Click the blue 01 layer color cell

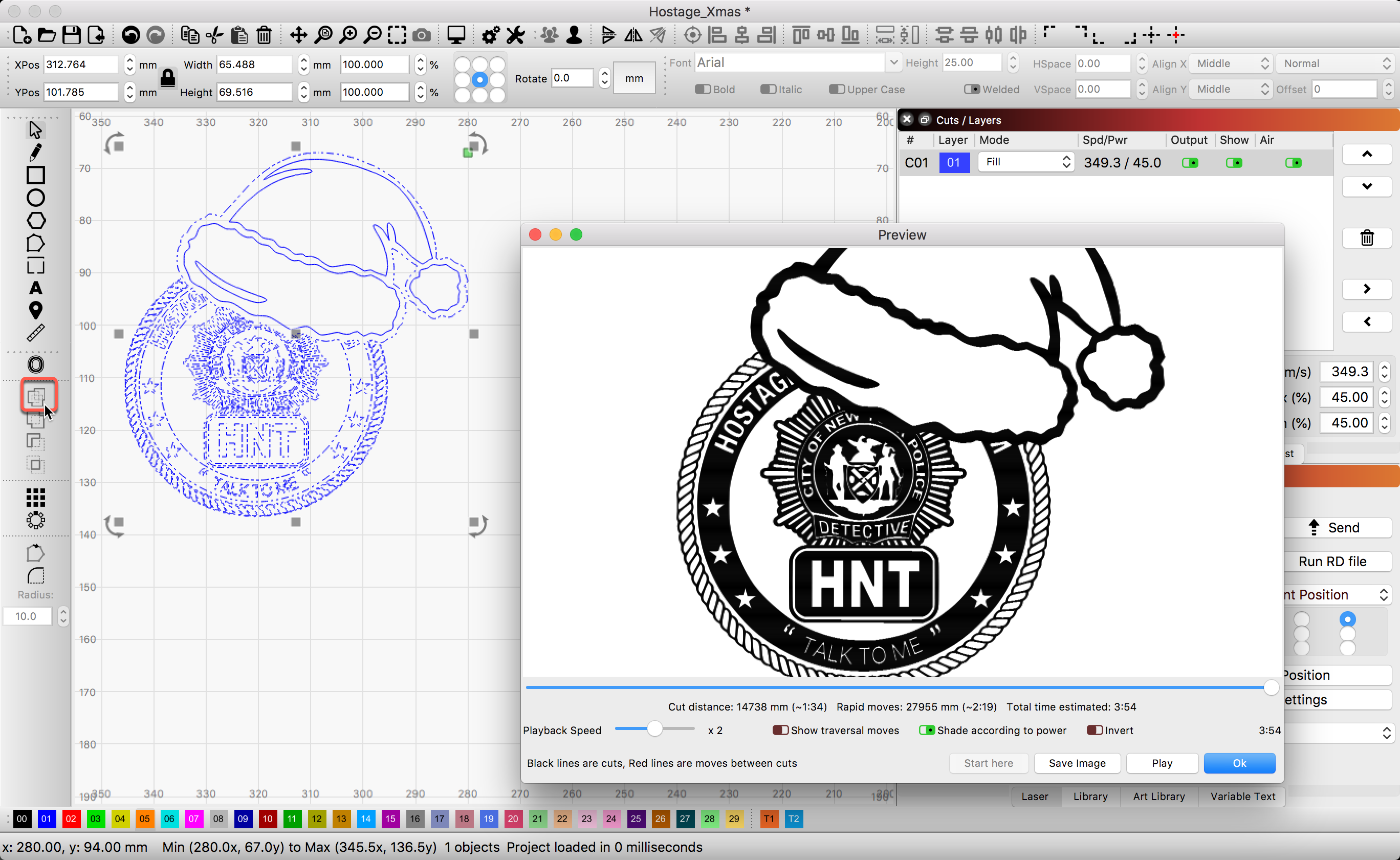(954, 163)
